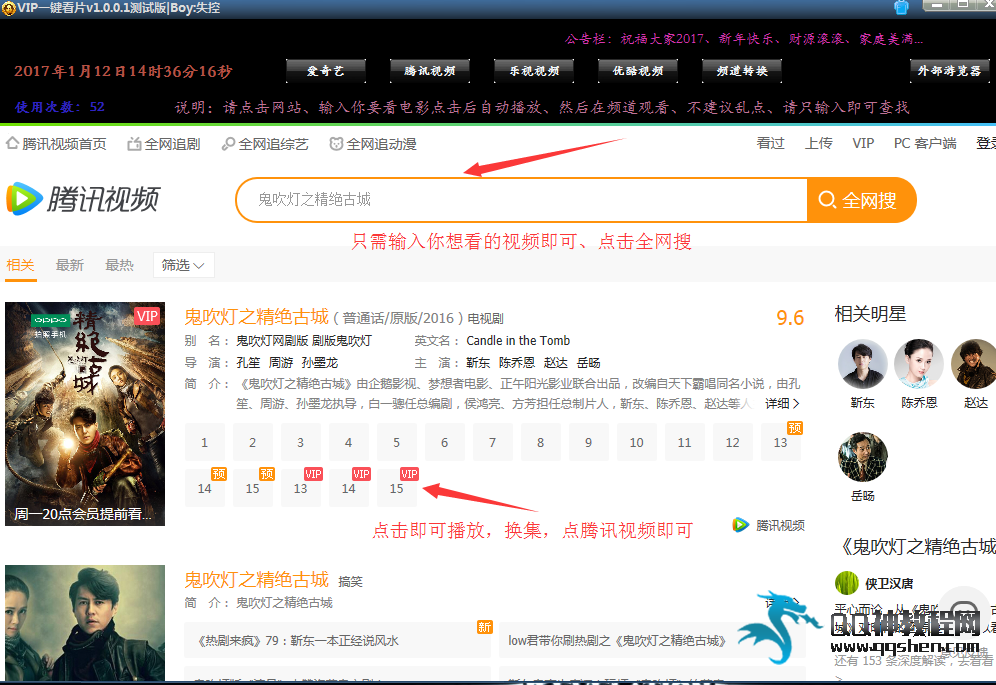Play episode 13 marked 预
The width and height of the screenshot is (996, 685).
(781, 442)
